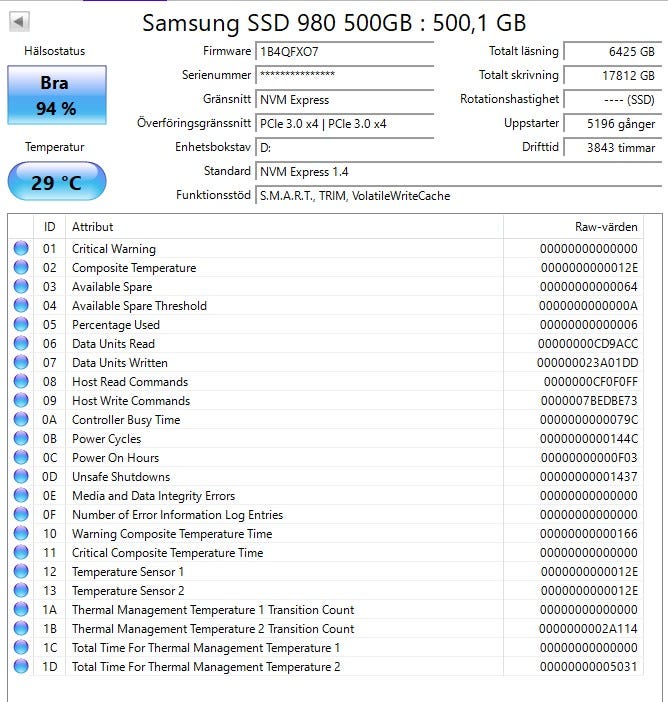Image resolution: width=668 pixels, height=702 pixels.
Task: Click the status orb for row 1B
Action: pos(21,629)
